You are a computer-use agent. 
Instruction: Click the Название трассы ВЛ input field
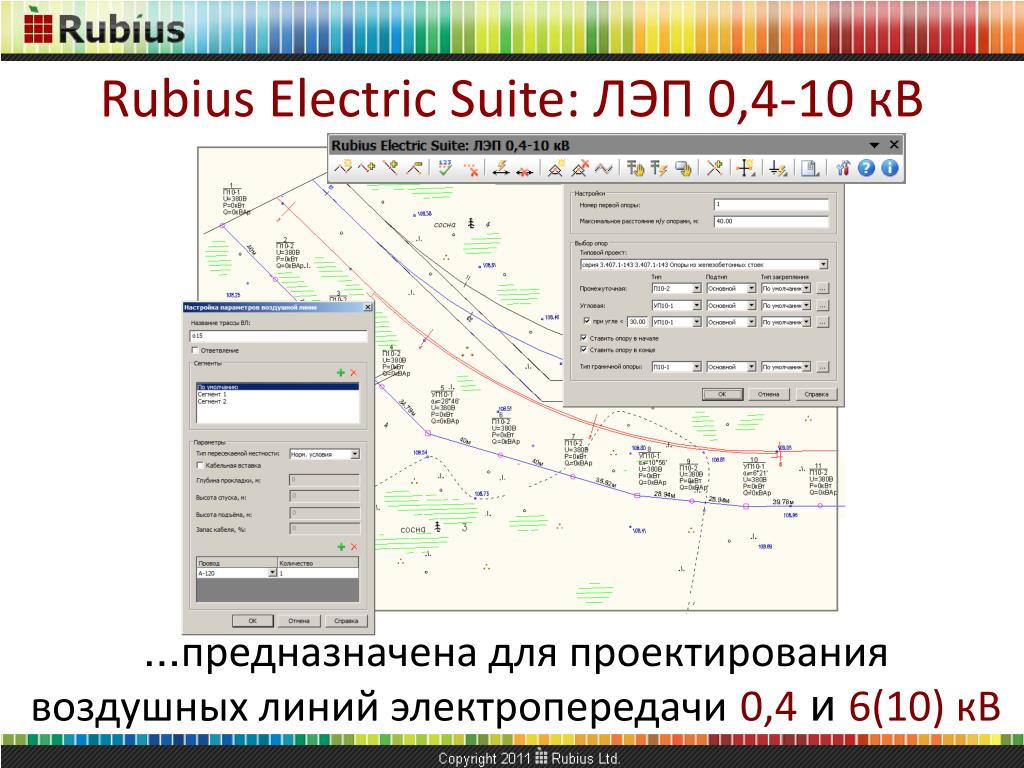278,336
